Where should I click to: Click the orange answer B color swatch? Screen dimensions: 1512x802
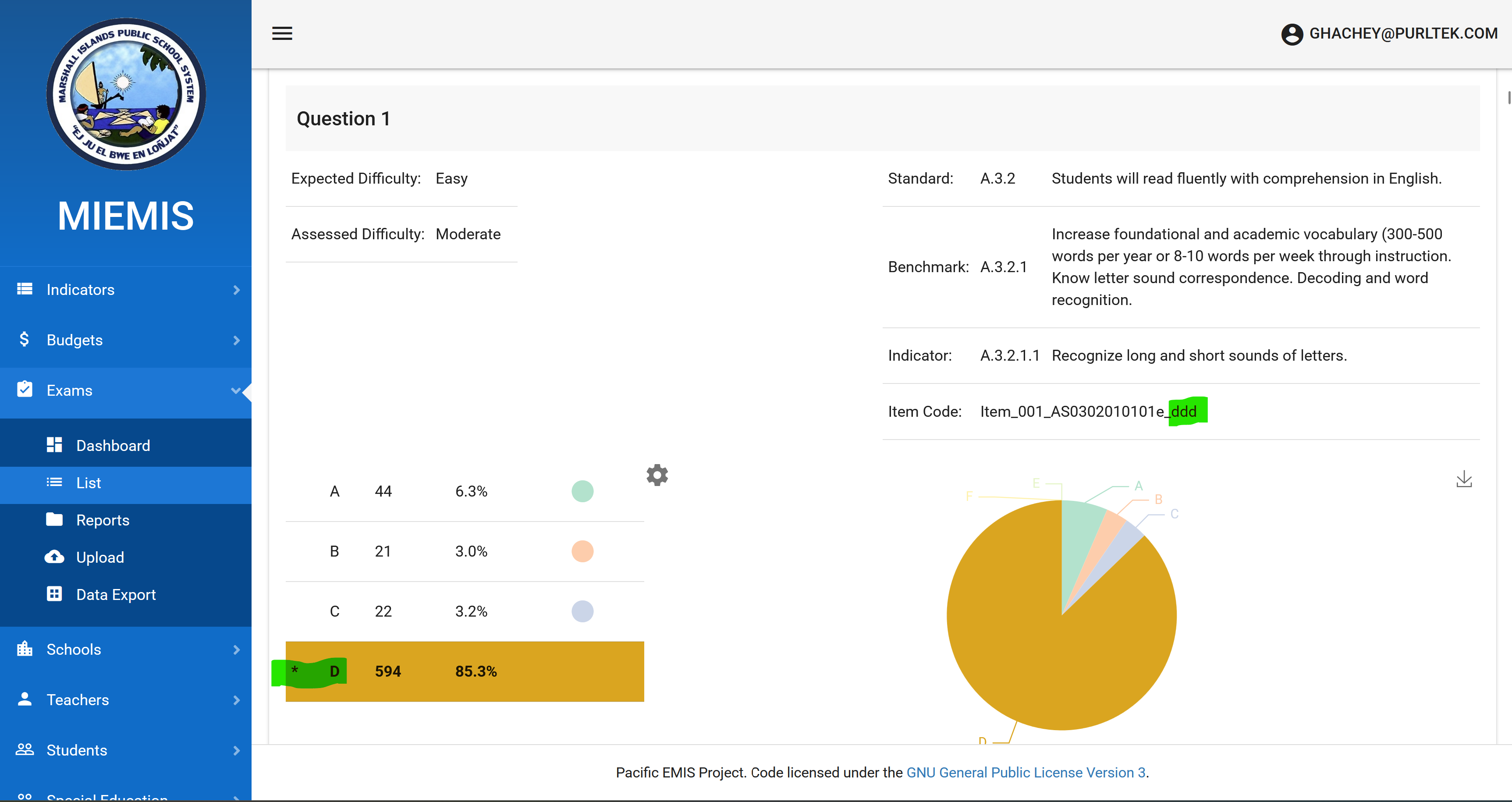coord(582,551)
